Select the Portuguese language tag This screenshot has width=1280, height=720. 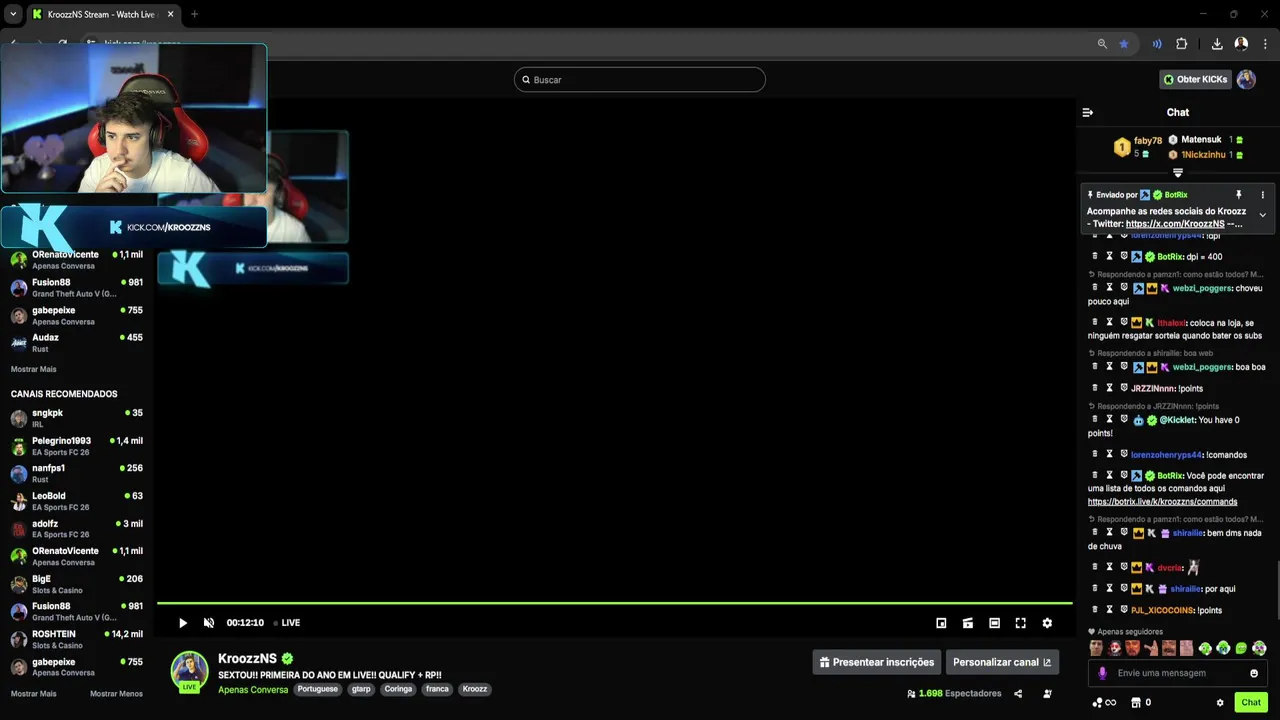point(318,689)
